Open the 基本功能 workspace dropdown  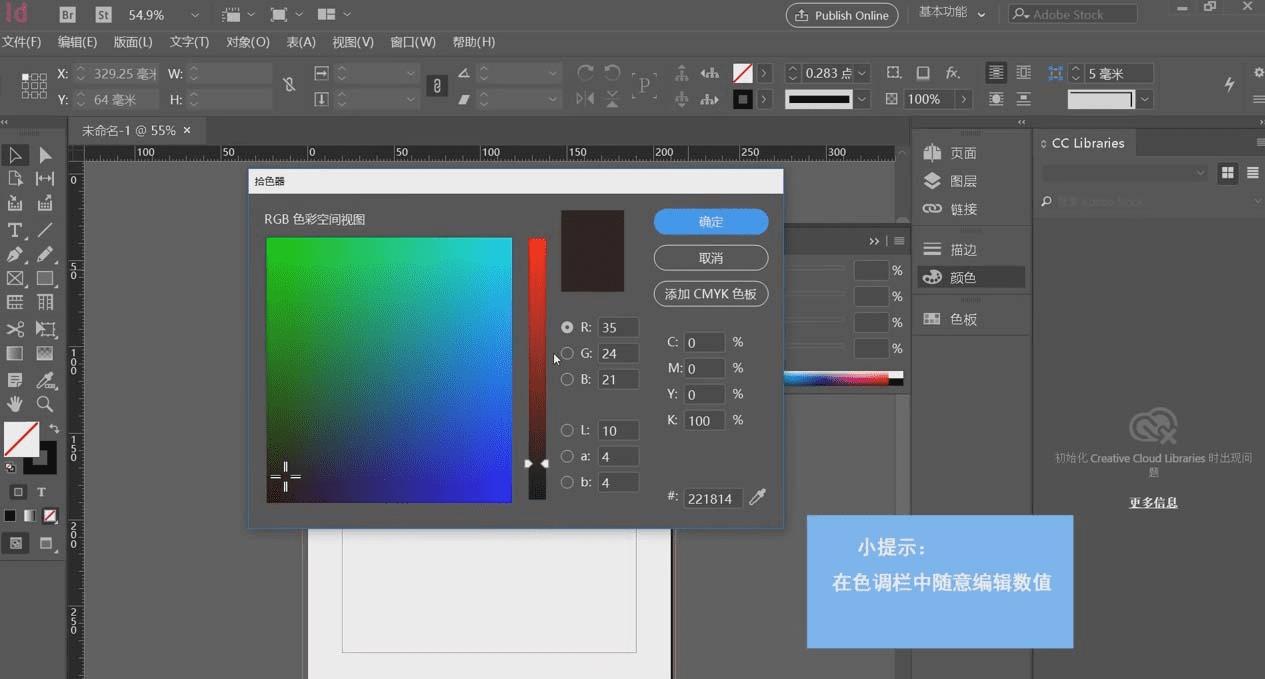pyautogui.click(x=951, y=14)
